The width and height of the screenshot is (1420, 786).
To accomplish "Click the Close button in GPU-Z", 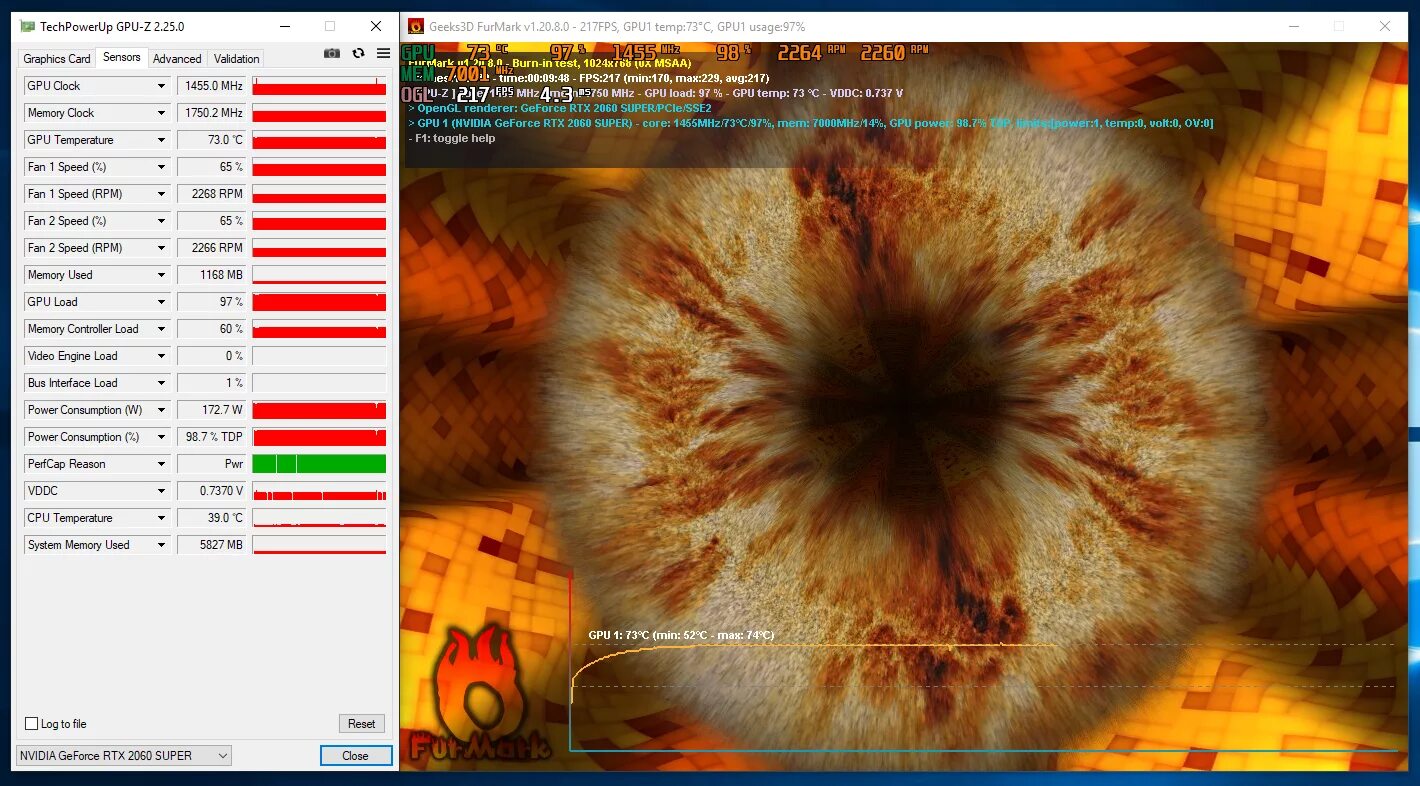I will pos(356,756).
